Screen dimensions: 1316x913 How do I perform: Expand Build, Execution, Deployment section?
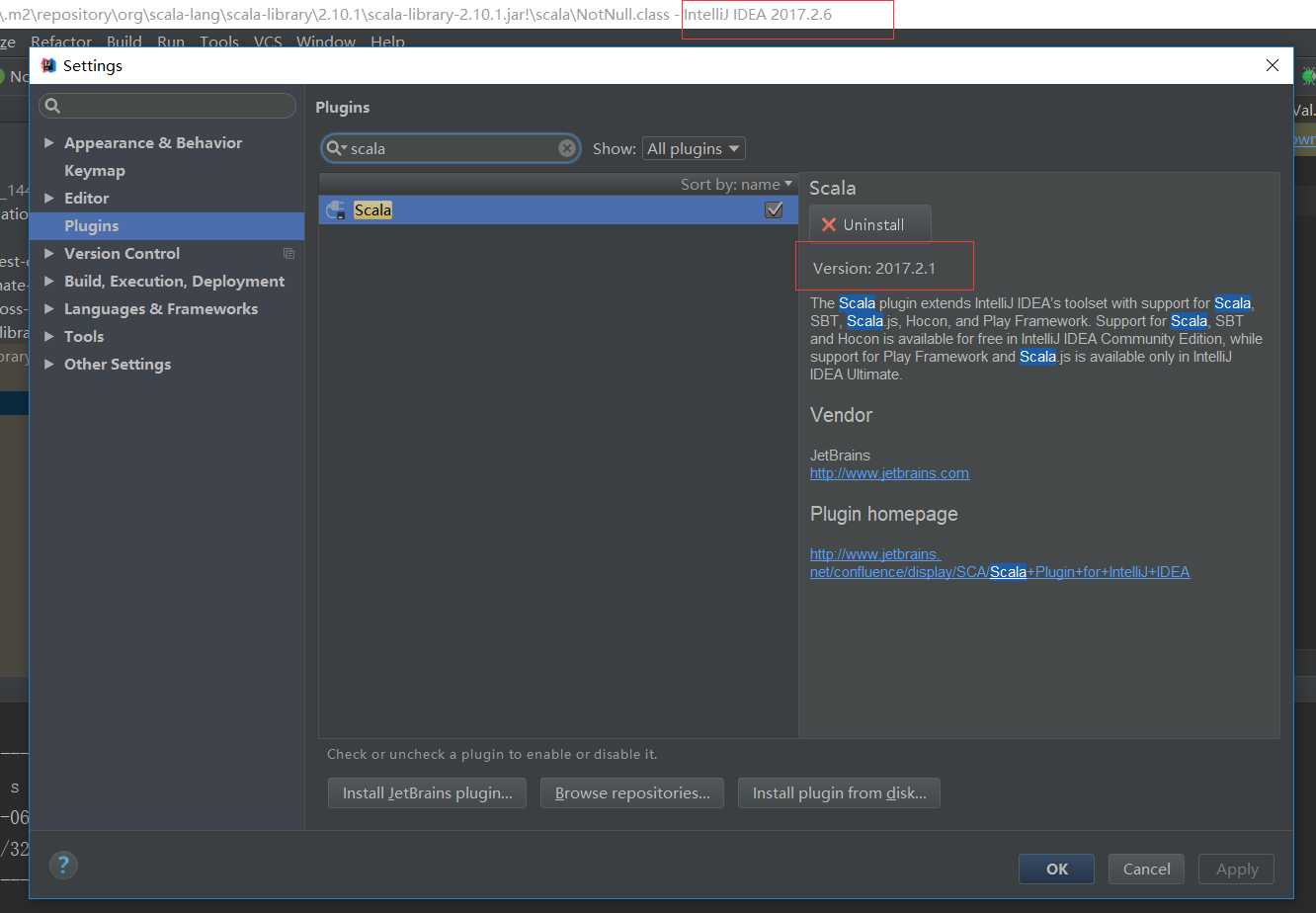point(49,282)
